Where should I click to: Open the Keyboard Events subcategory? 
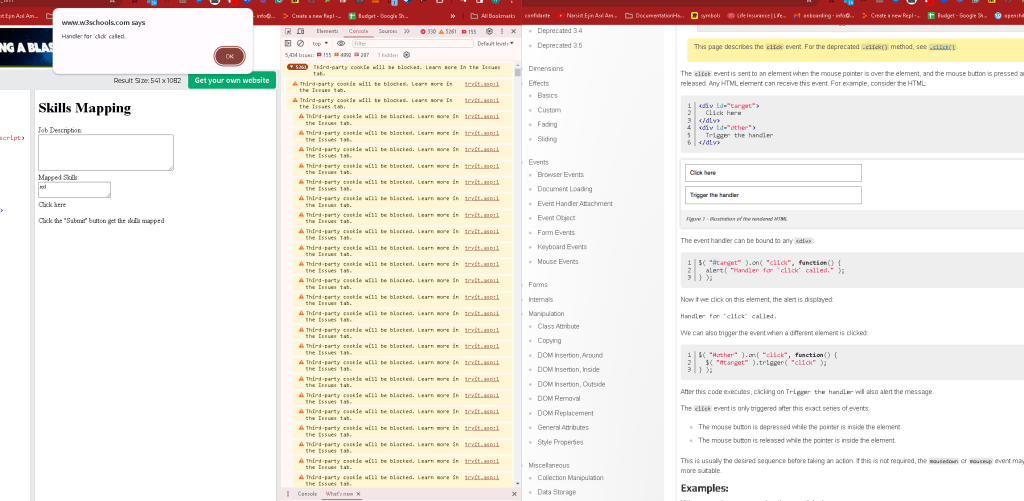tap(562, 247)
